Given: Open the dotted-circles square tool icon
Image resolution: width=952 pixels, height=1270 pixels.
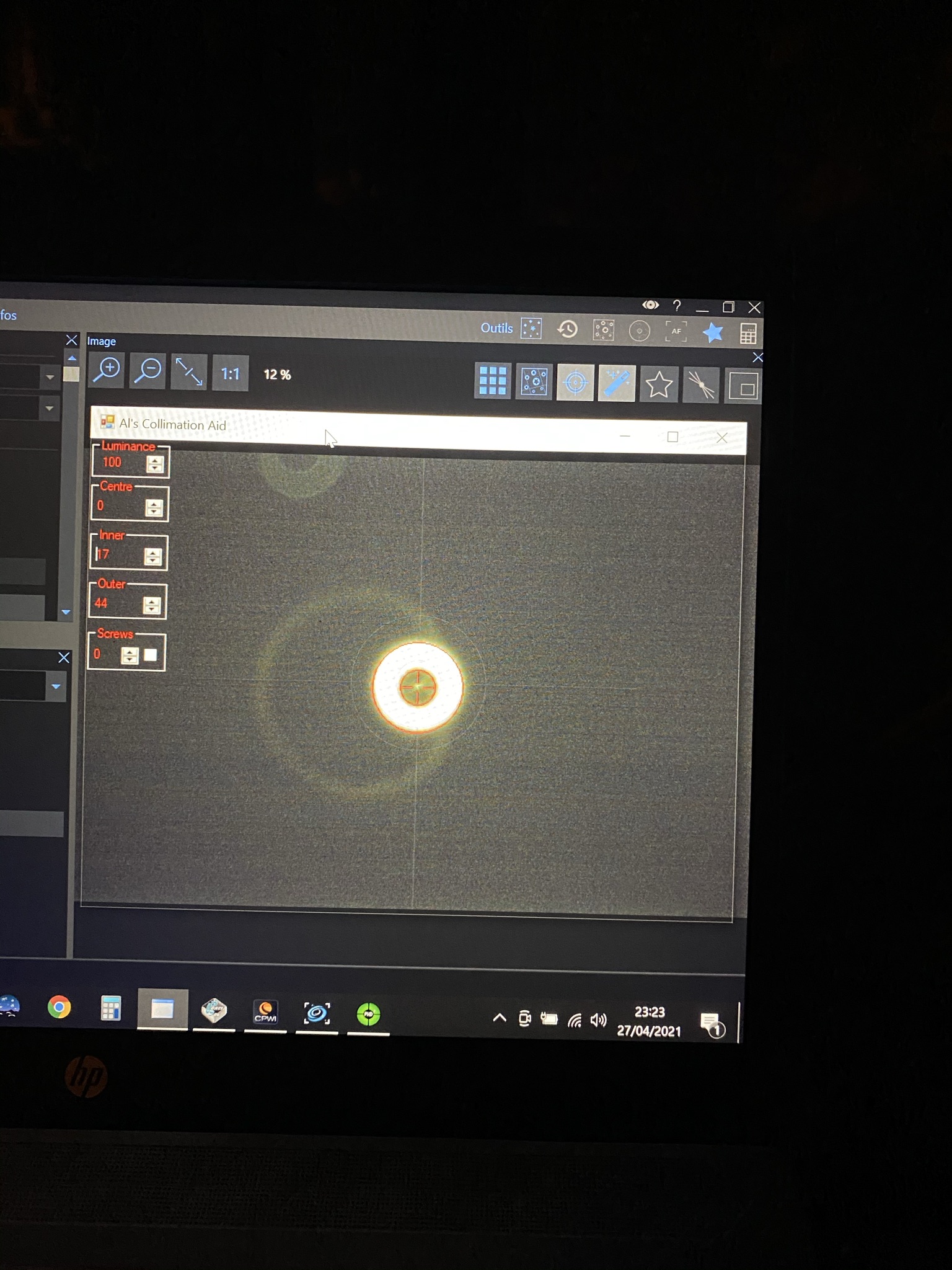Looking at the screenshot, I should pyautogui.click(x=604, y=330).
